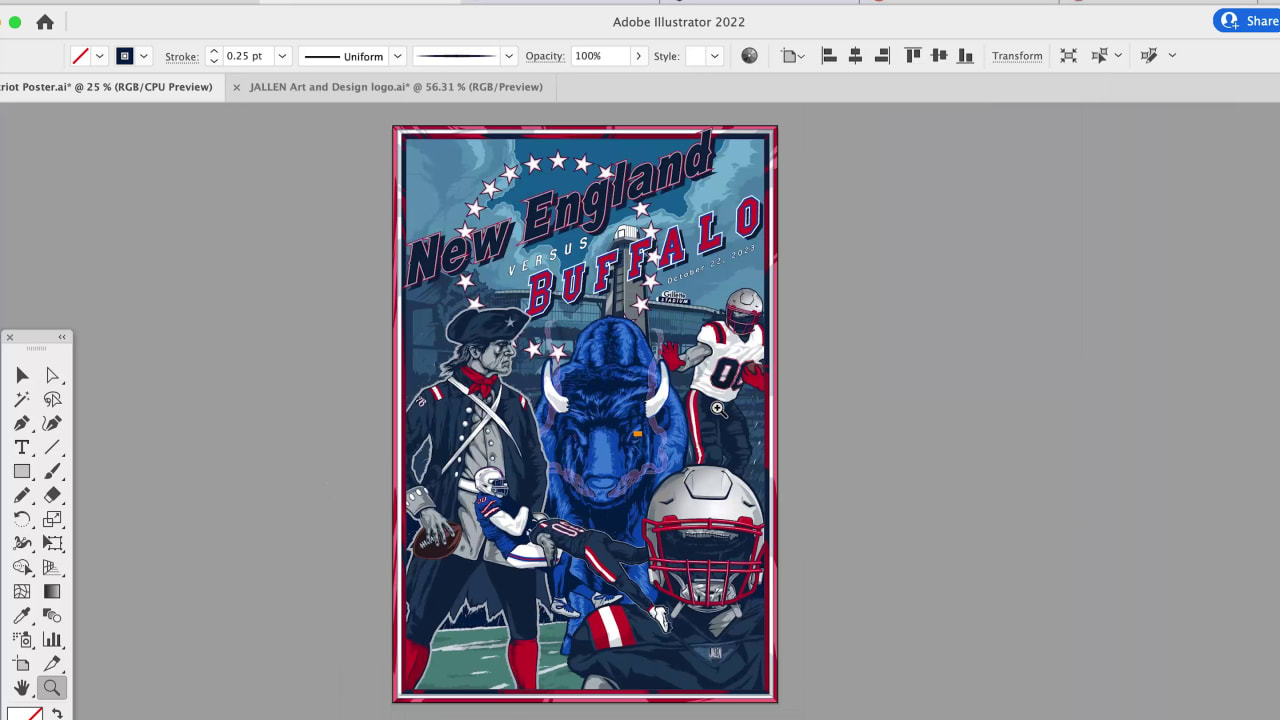
Task: Open the Align To dropdown
Action: (x=793, y=56)
